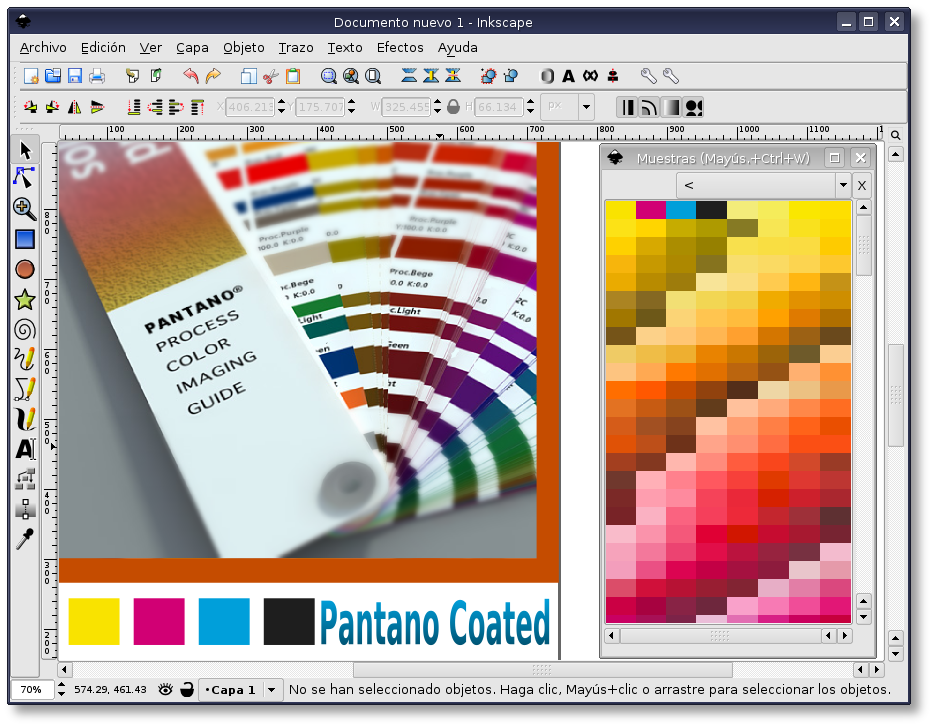934x728 pixels.
Task: Cut selection using the scissors icon
Action: pyautogui.click(x=270, y=76)
